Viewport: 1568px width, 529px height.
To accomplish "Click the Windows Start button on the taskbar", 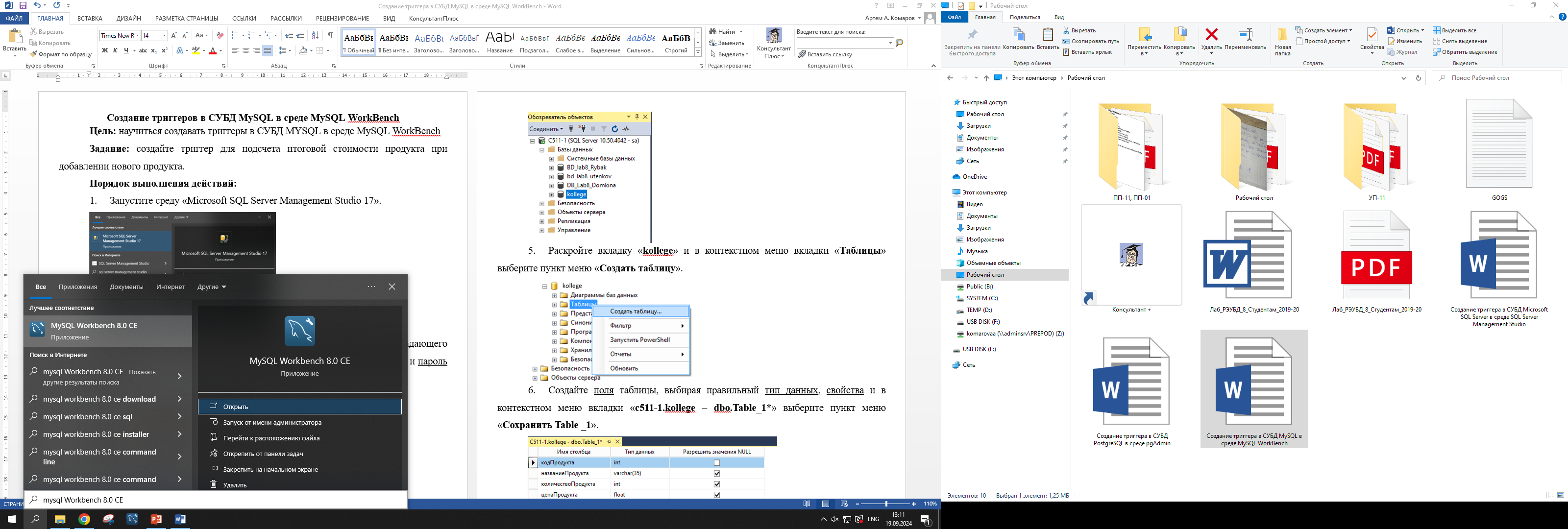I will point(11,519).
